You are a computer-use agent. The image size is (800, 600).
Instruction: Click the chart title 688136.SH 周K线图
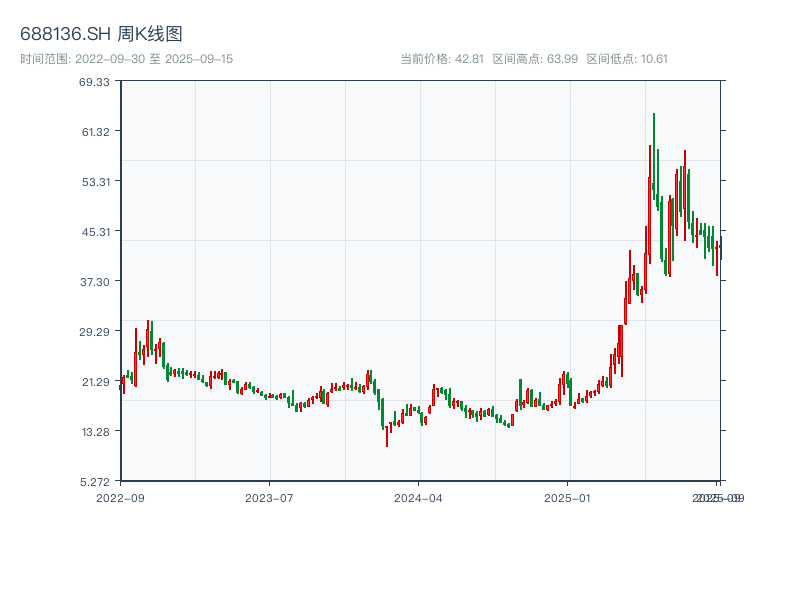pos(101,34)
